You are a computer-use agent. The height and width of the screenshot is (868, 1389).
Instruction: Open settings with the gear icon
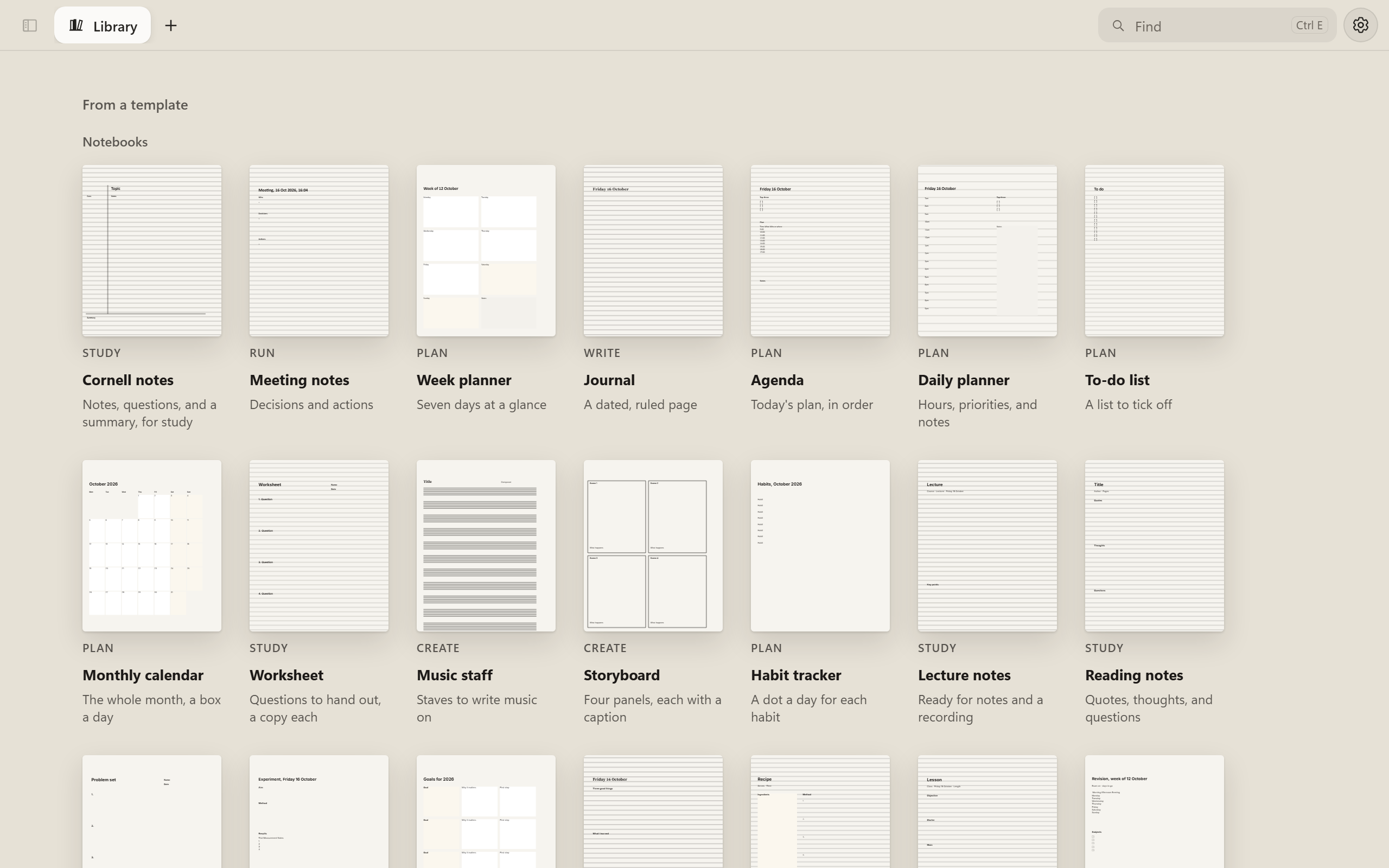point(1360,25)
